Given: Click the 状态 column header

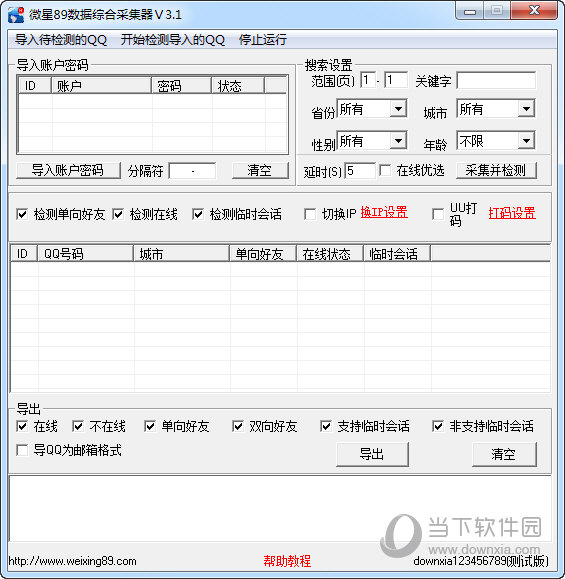Looking at the screenshot, I should point(238,86).
